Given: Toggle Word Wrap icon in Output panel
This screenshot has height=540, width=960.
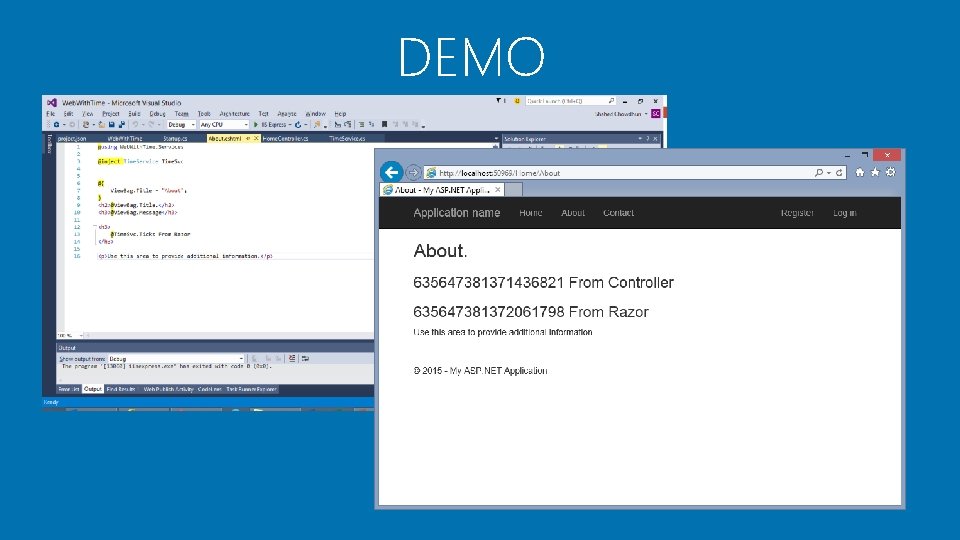Looking at the screenshot, I should pyautogui.click(x=305, y=358).
